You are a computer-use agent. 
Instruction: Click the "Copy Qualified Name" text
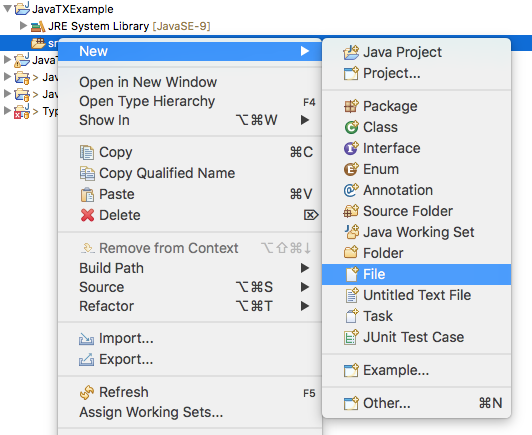[x=167, y=173]
